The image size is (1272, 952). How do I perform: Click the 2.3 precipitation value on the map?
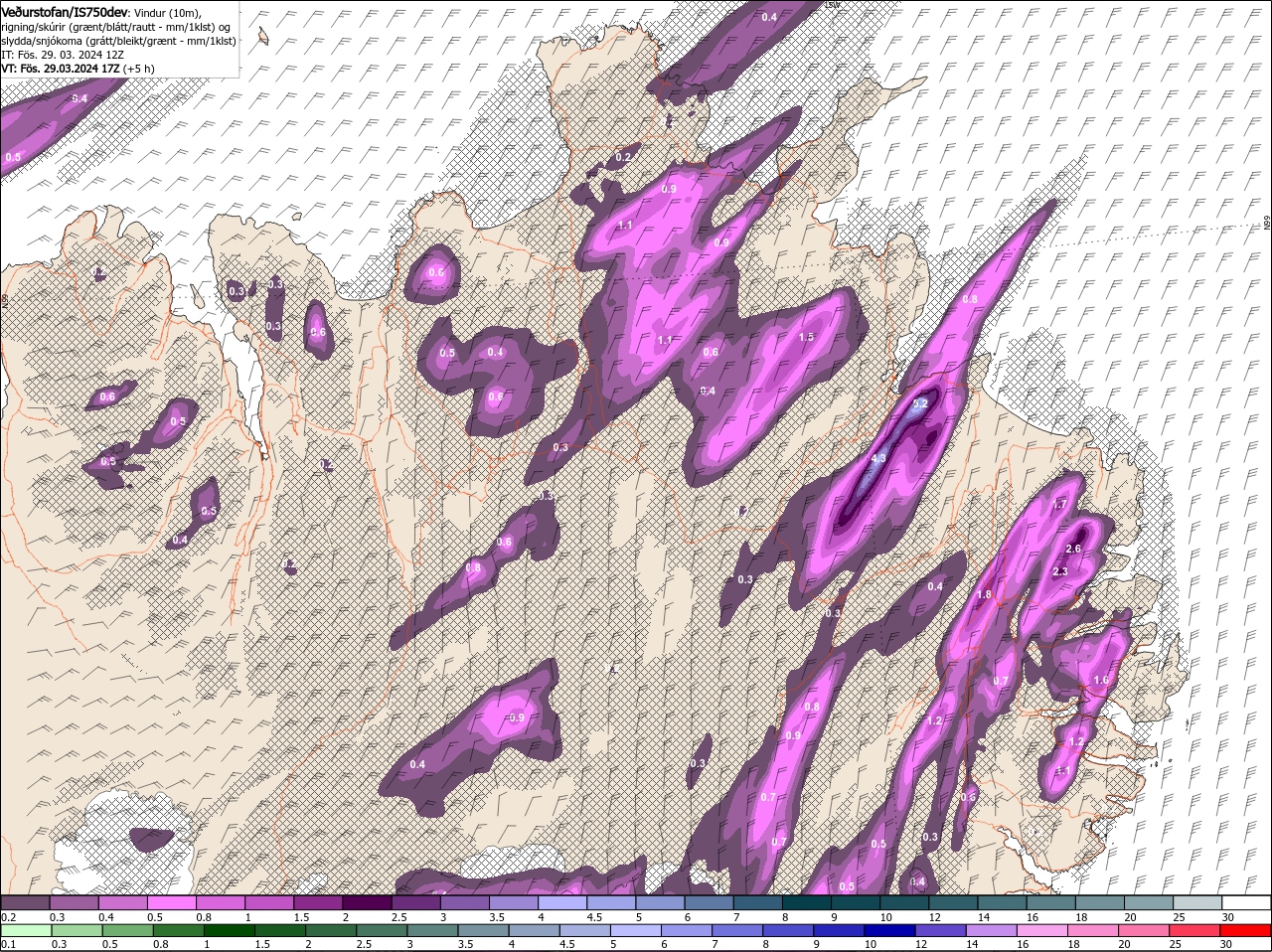1059,571
